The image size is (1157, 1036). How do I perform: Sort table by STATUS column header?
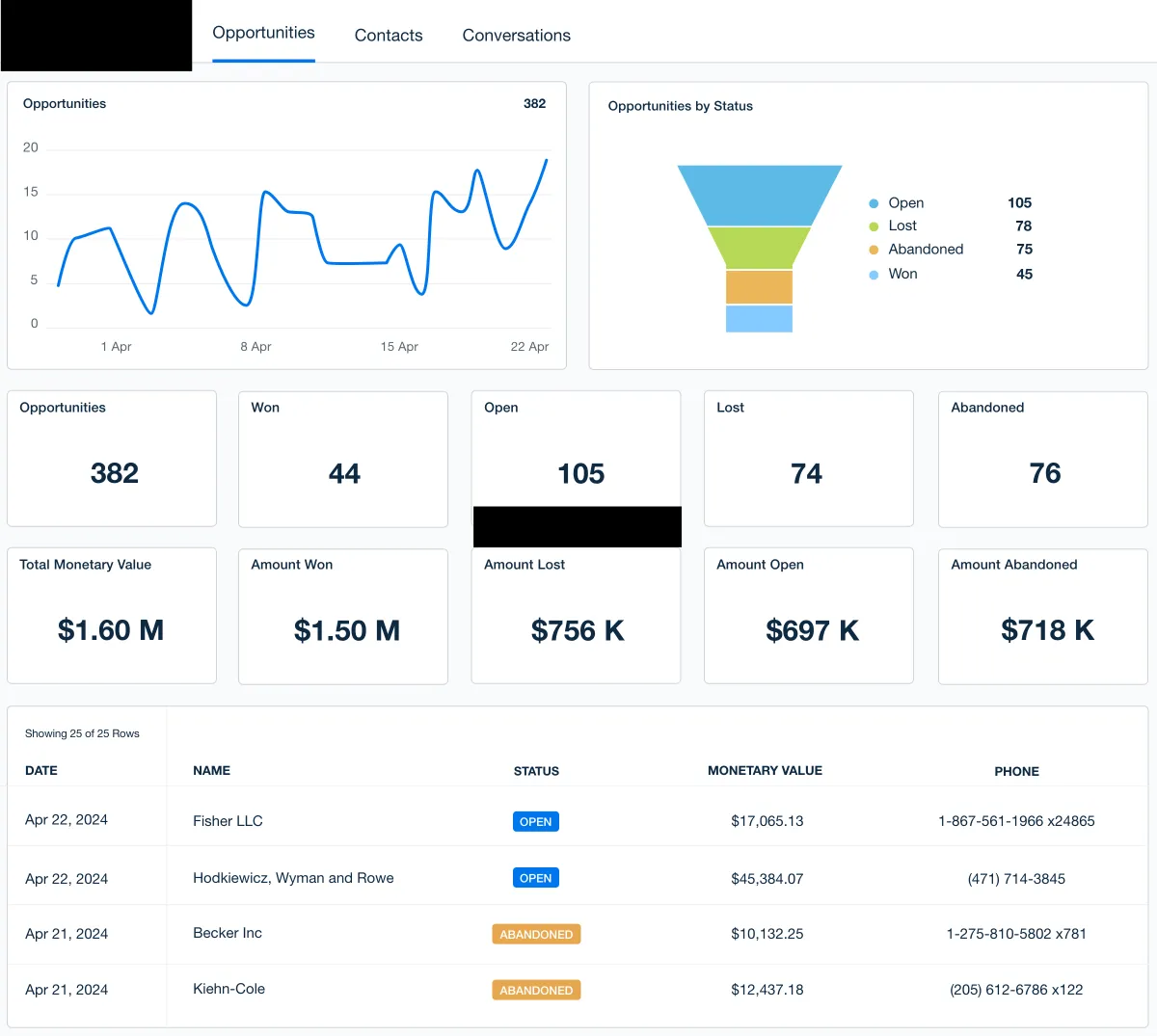pyautogui.click(x=536, y=771)
